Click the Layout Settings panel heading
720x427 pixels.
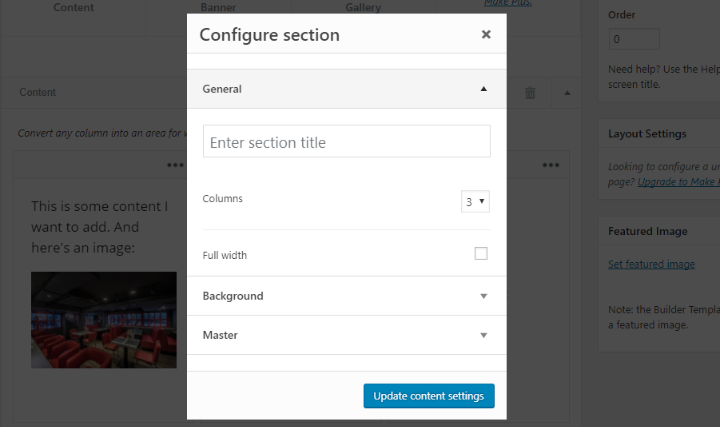coord(647,134)
